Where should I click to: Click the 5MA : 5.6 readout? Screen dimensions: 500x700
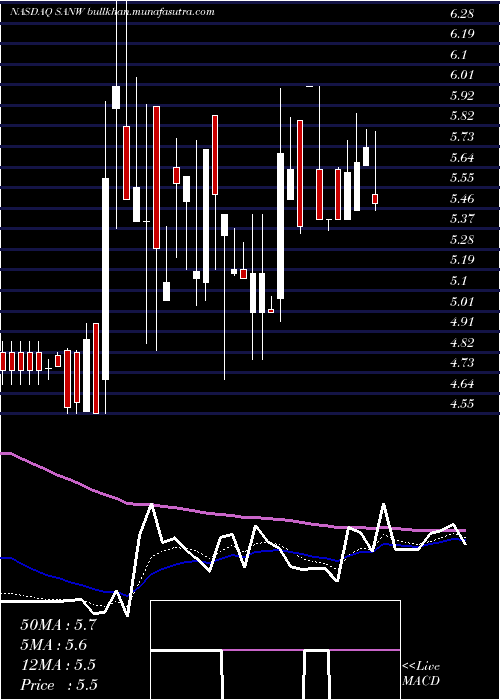(54, 645)
